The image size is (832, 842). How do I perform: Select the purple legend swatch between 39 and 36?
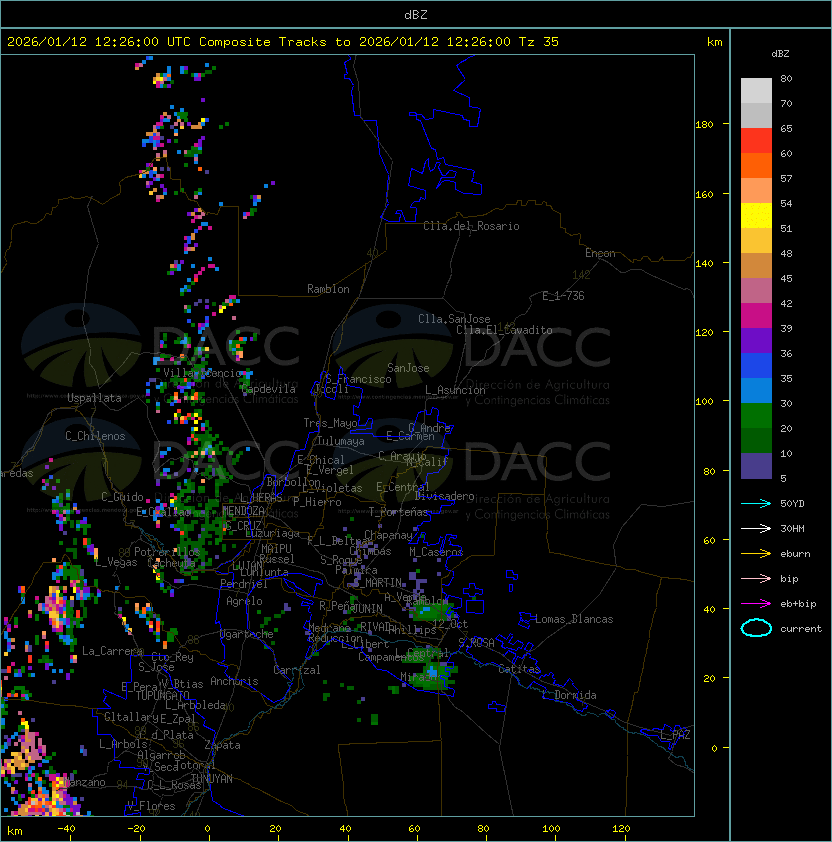click(756, 340)
